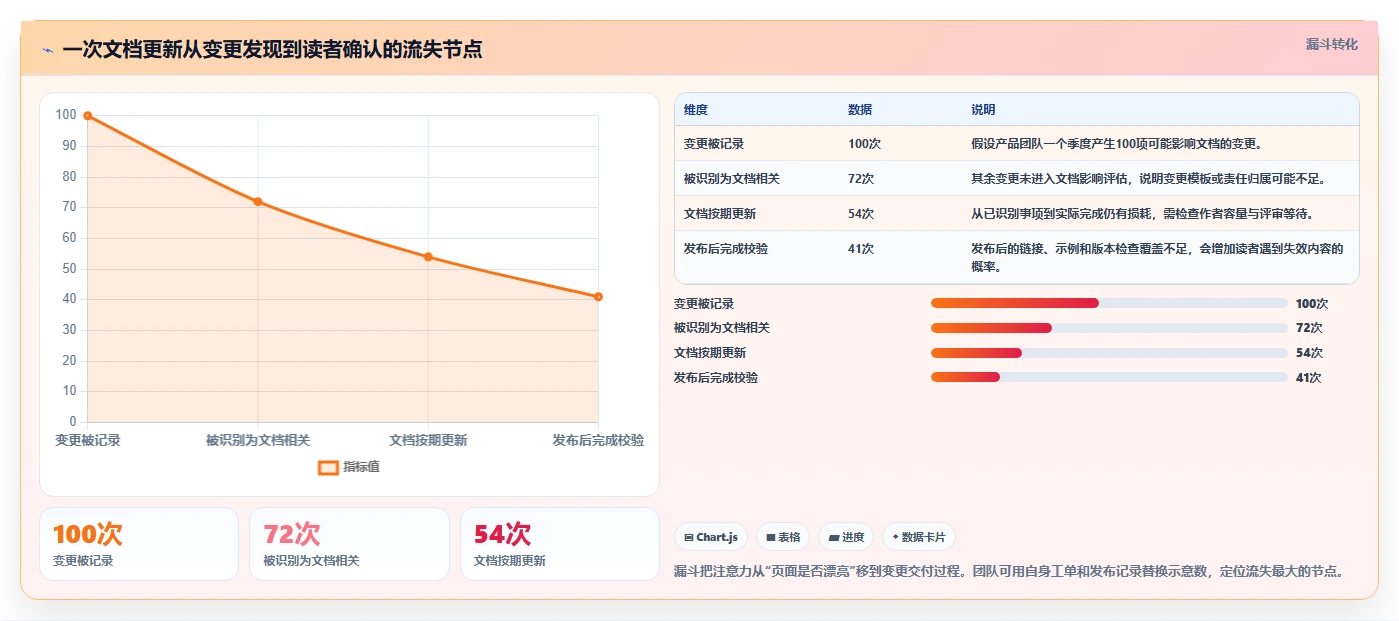
Task: Click the page title 一次文档更新从变更发现到读者确认的流失节点
Action: click(x=272, y=50)
